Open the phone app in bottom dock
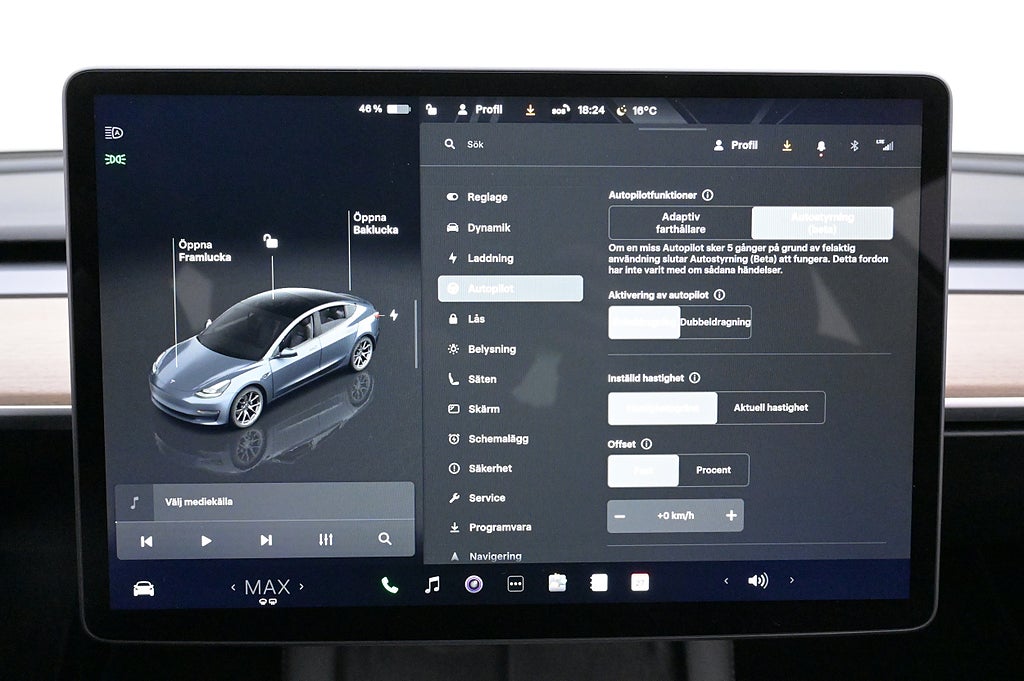The width and height of the screenshot is (1024, 681). (x=389, y=585)
